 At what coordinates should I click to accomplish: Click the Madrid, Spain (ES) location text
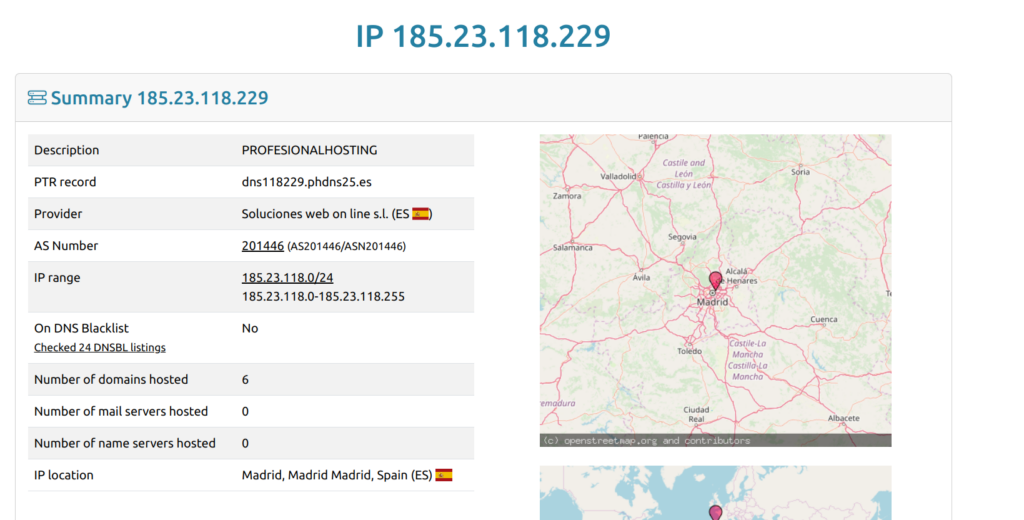[x=336, y=475]
